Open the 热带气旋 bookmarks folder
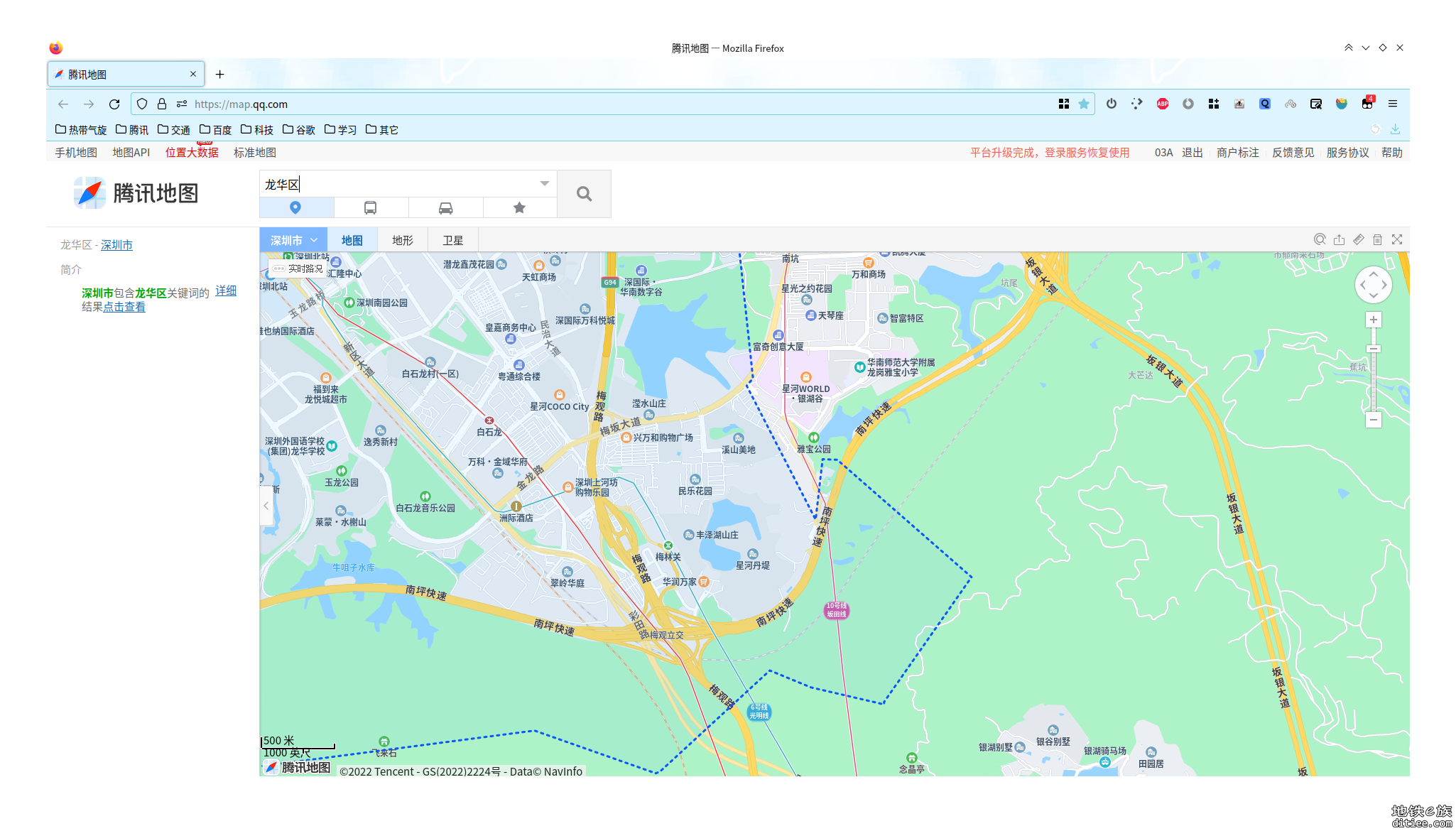The width and height of the screenshot is (1456, 831). click(81, 129)
